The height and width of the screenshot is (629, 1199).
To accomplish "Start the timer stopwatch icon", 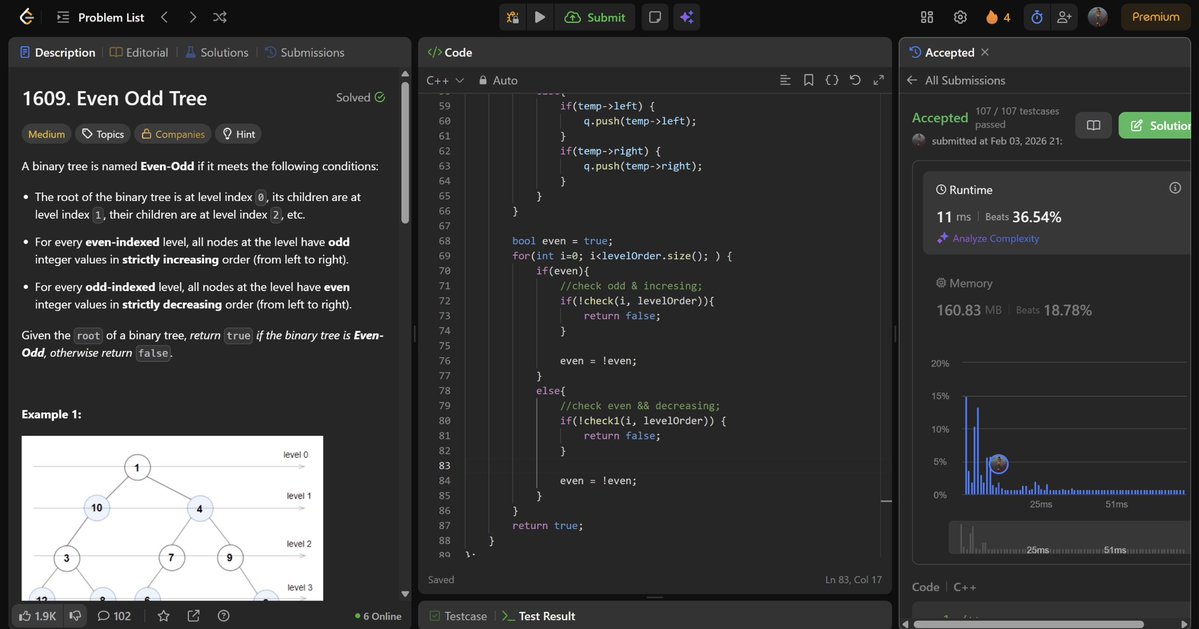I will click(x=1037, y=17).
